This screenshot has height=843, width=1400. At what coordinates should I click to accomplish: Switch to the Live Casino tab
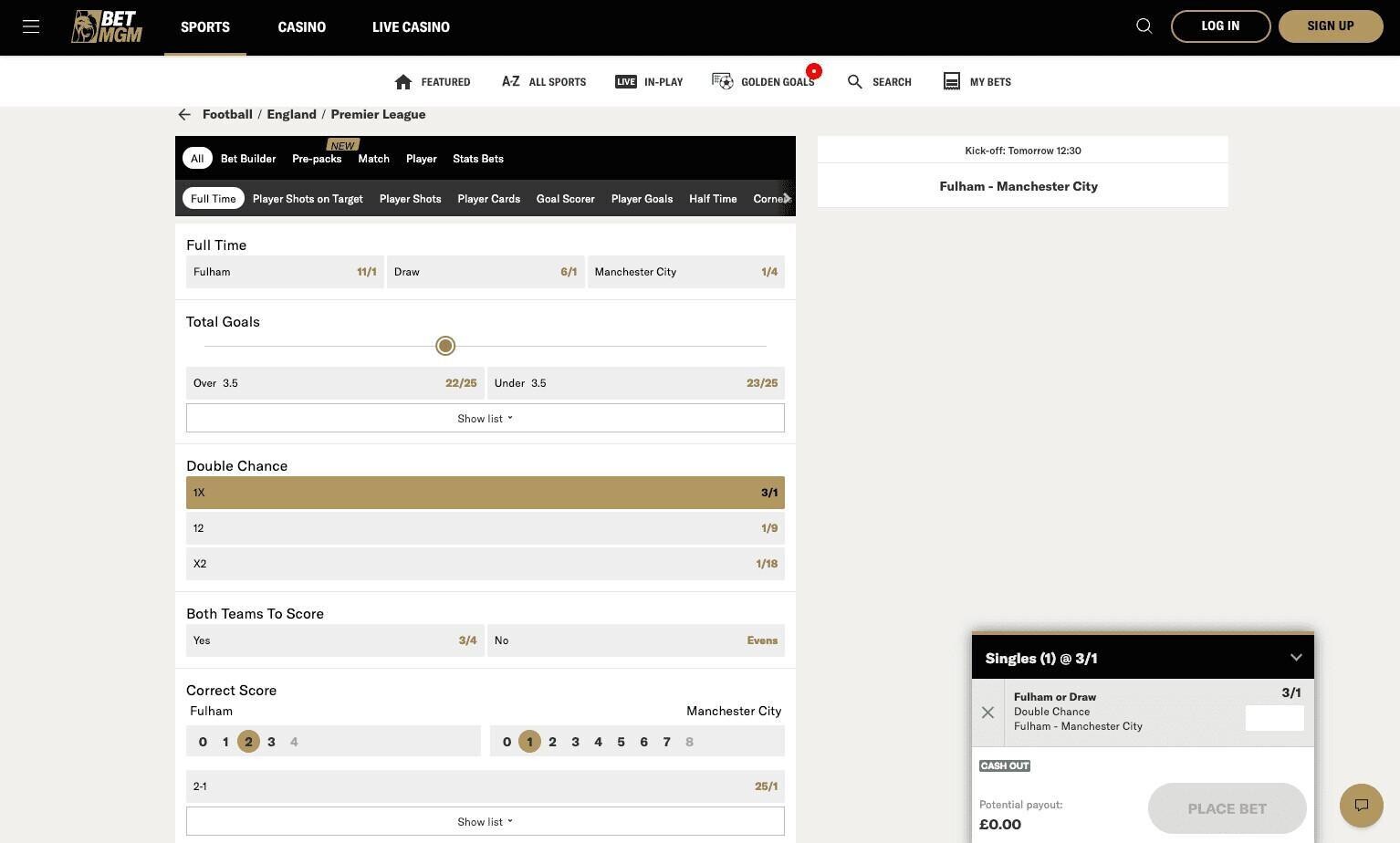411,27
